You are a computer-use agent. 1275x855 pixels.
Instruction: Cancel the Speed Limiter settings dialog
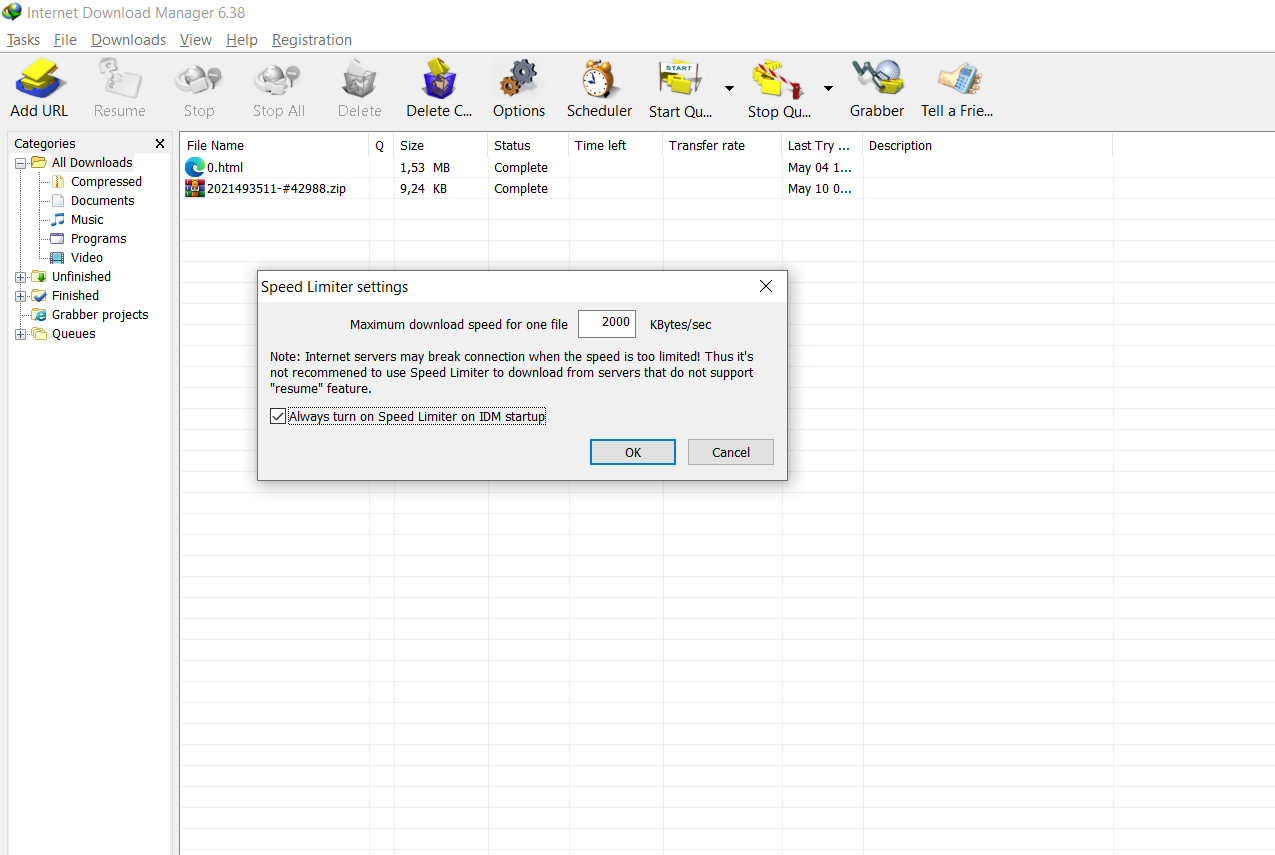(731, 452)
